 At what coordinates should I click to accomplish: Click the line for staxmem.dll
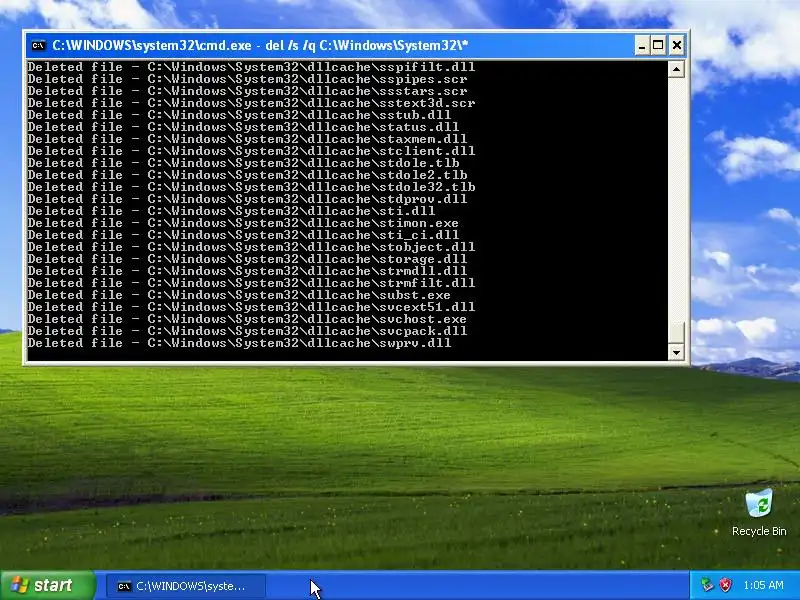point(247,139)
